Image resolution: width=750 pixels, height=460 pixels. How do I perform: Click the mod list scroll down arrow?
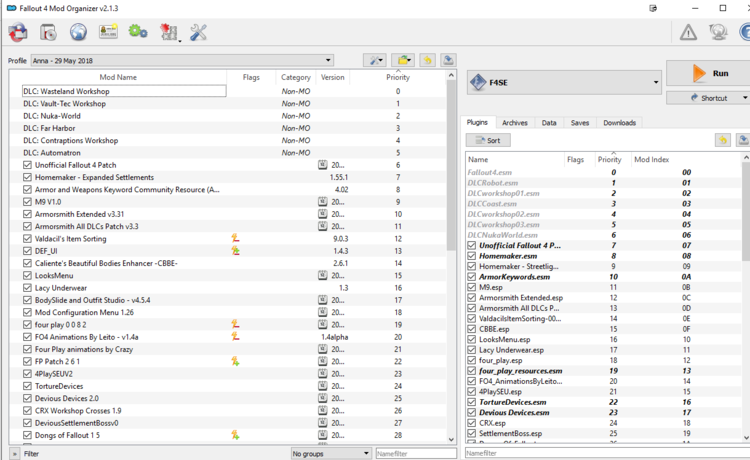451,439
